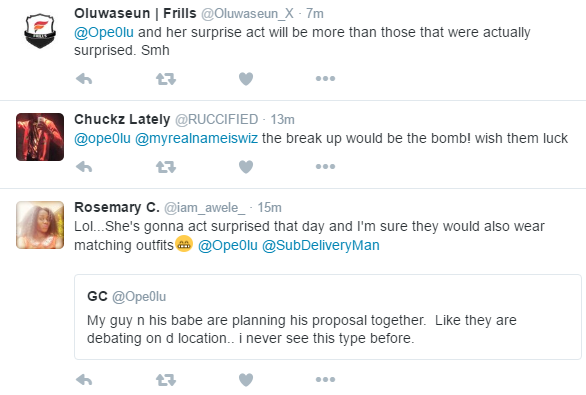View Rosemary C.'s profile picture
The width and height of the screenshot is (586, 395).
[x=40, y=225]
